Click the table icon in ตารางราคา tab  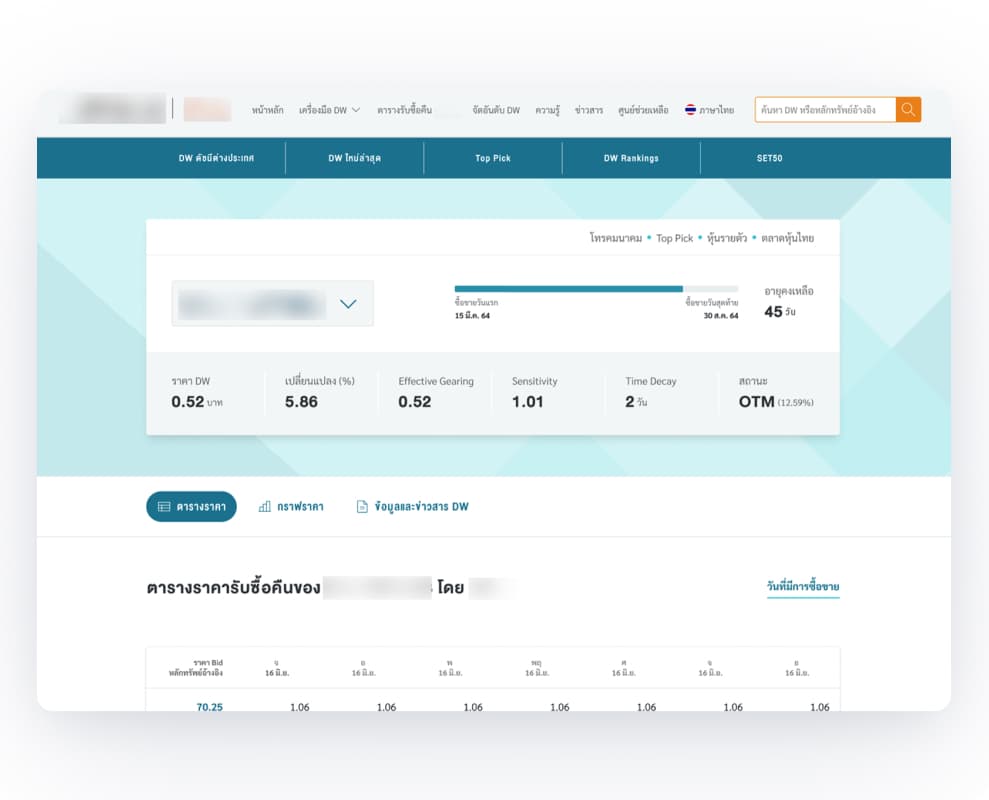(x=164, y=507)
